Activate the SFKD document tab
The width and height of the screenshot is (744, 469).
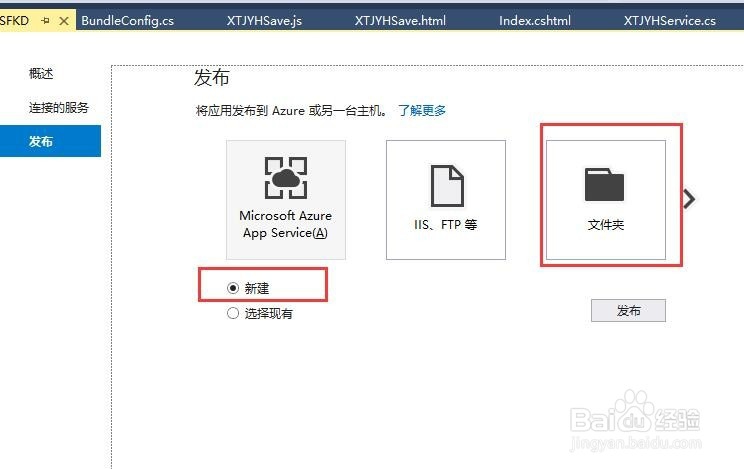click(x=15, y=21)
